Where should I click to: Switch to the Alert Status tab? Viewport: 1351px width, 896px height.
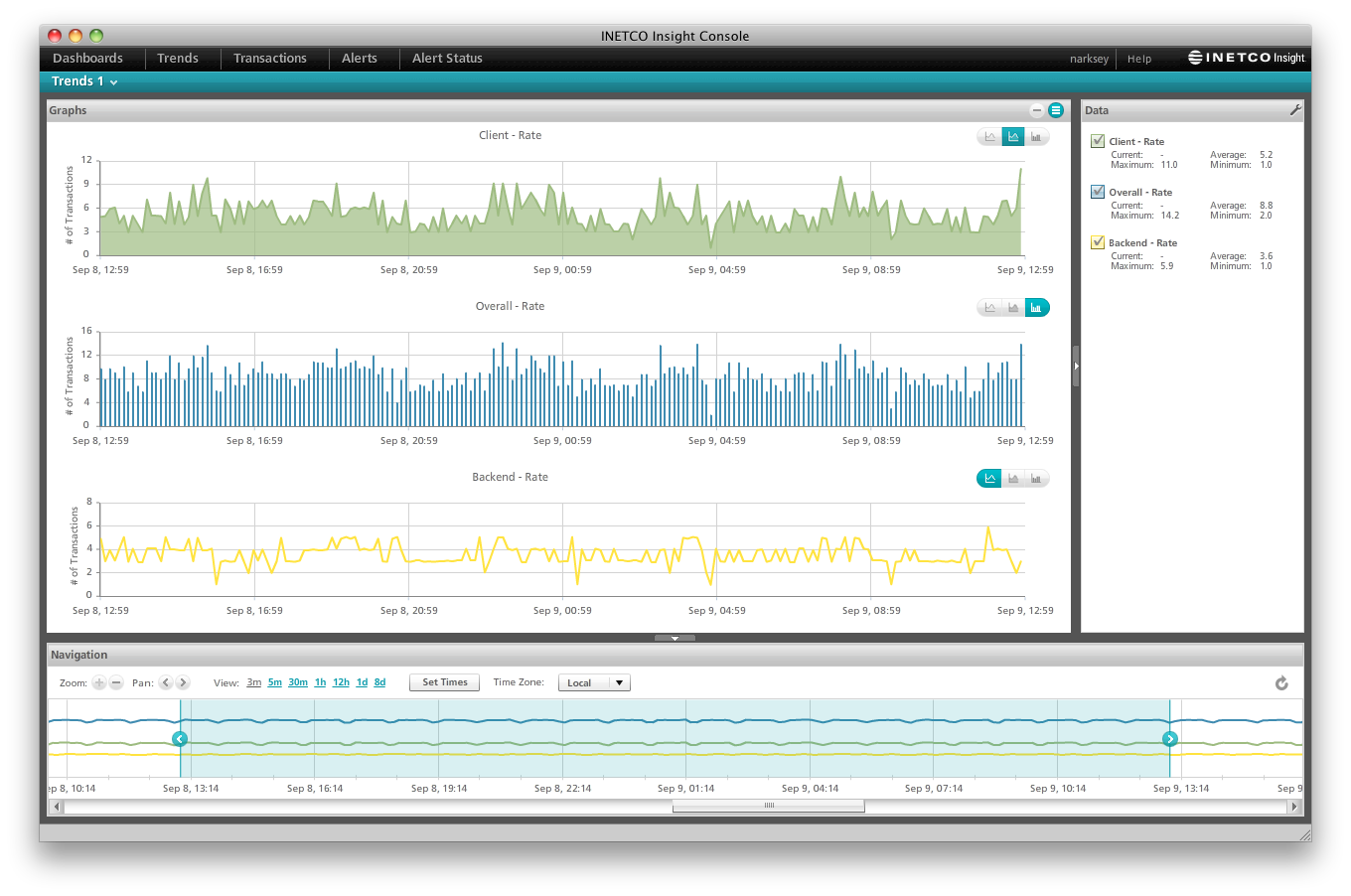(447, 59)
